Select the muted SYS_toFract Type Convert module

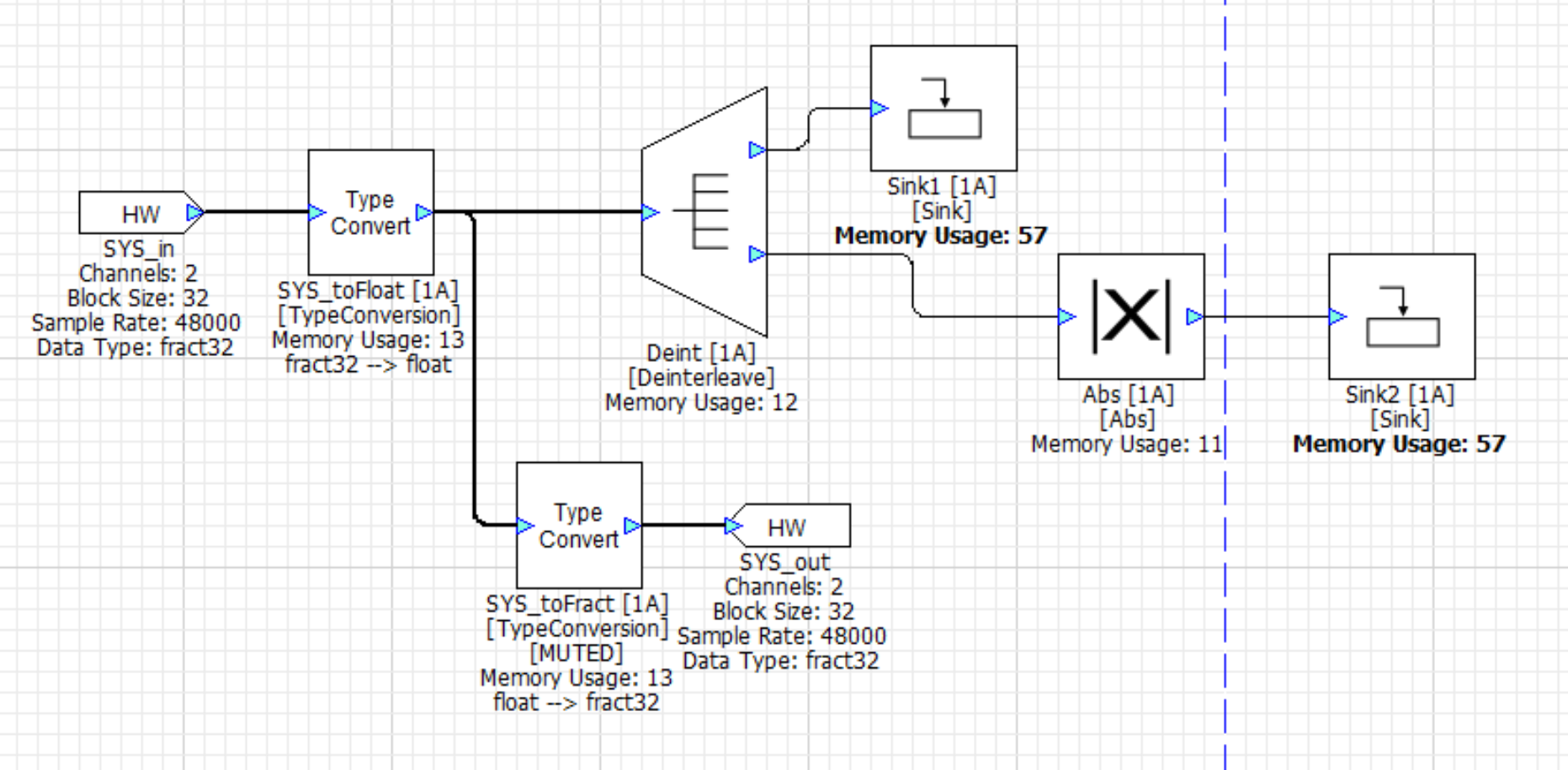pyautogui.click(x=578, y=525)
